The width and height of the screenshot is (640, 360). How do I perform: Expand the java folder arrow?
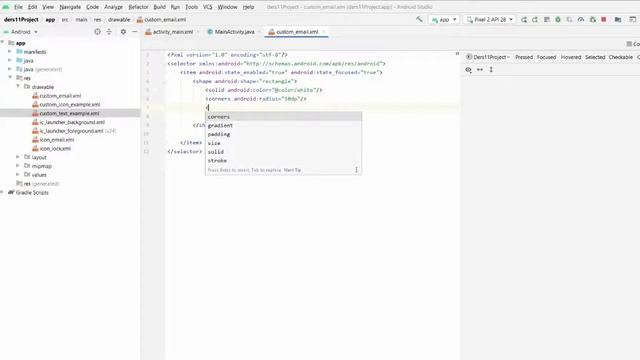click(x=10, y=60)
